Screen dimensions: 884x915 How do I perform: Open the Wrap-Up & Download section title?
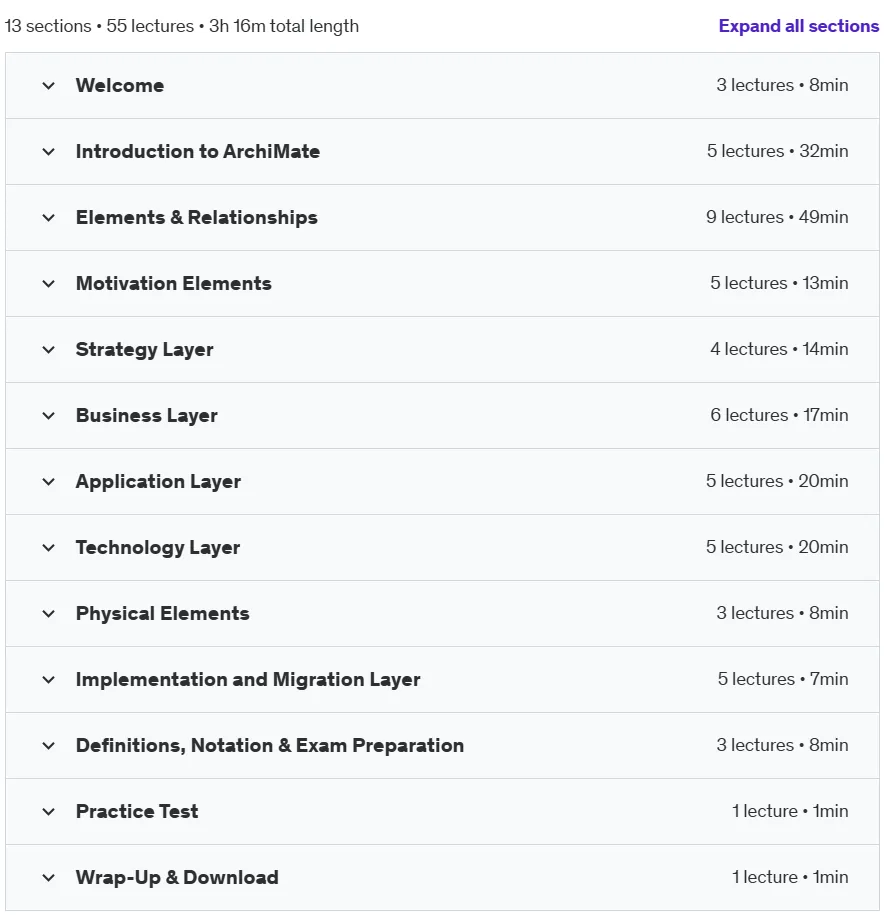tap(177, 877)
